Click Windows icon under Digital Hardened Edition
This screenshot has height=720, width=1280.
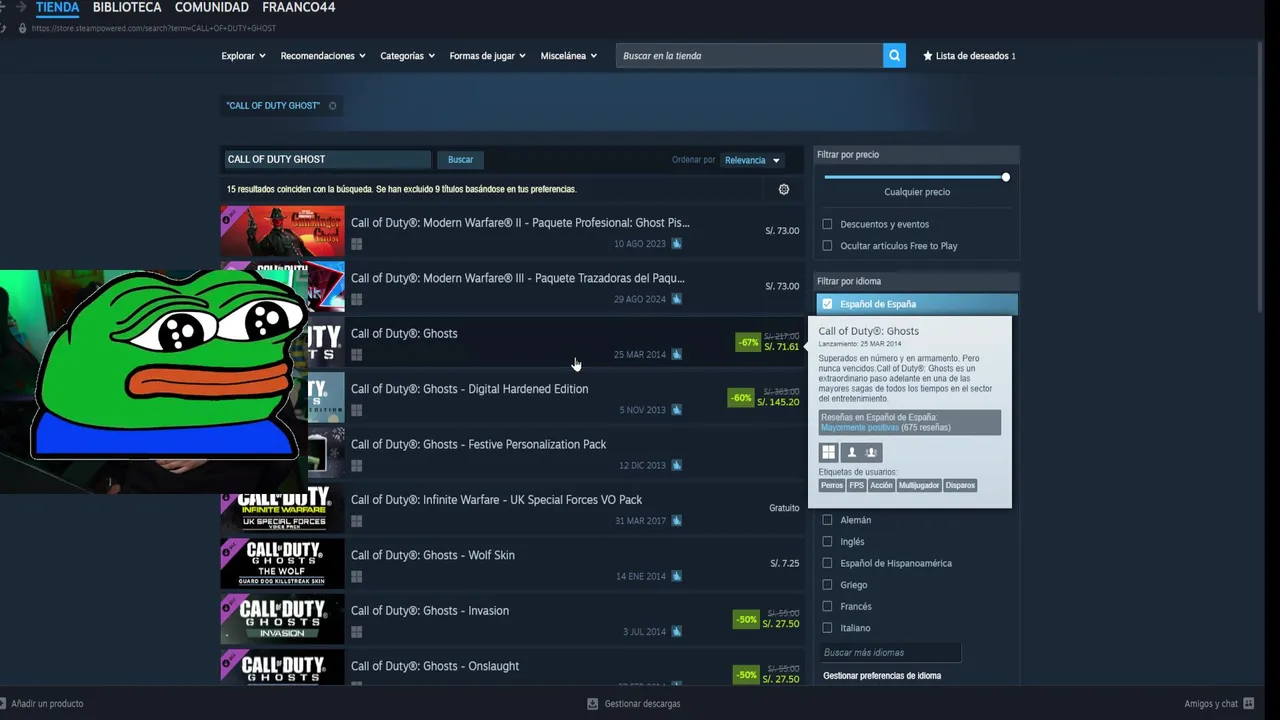(x=356, y=410)
